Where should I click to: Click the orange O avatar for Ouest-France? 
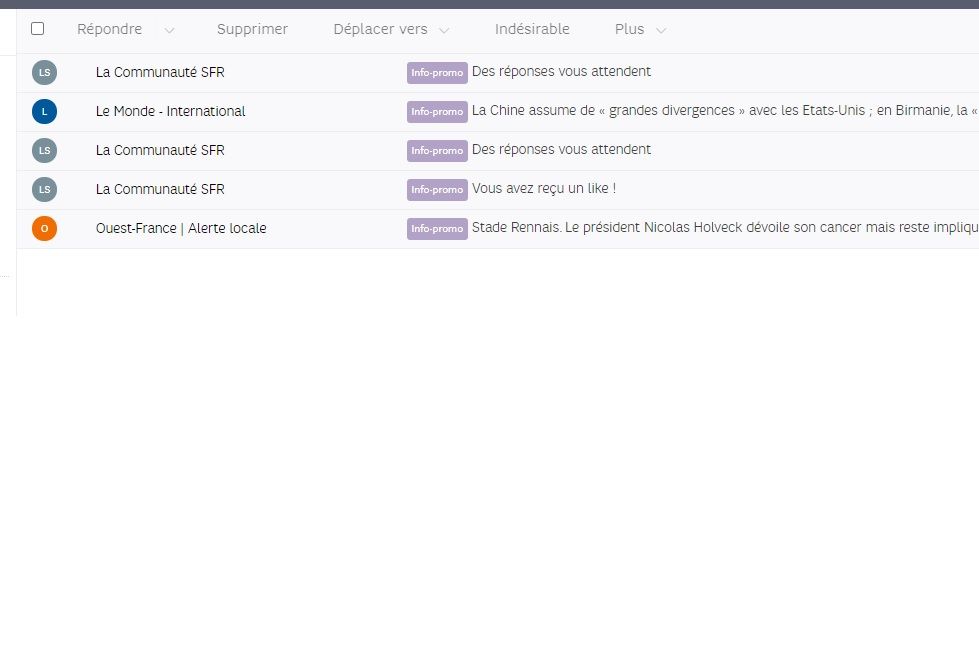pos(44,229)
